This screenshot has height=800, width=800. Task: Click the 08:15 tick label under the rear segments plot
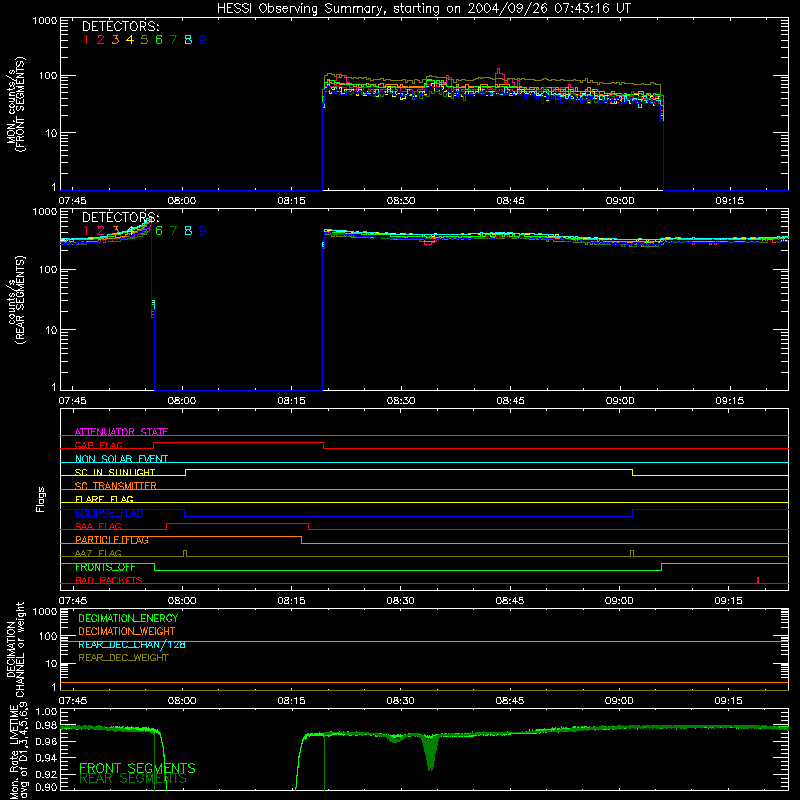tap(291, 401)
